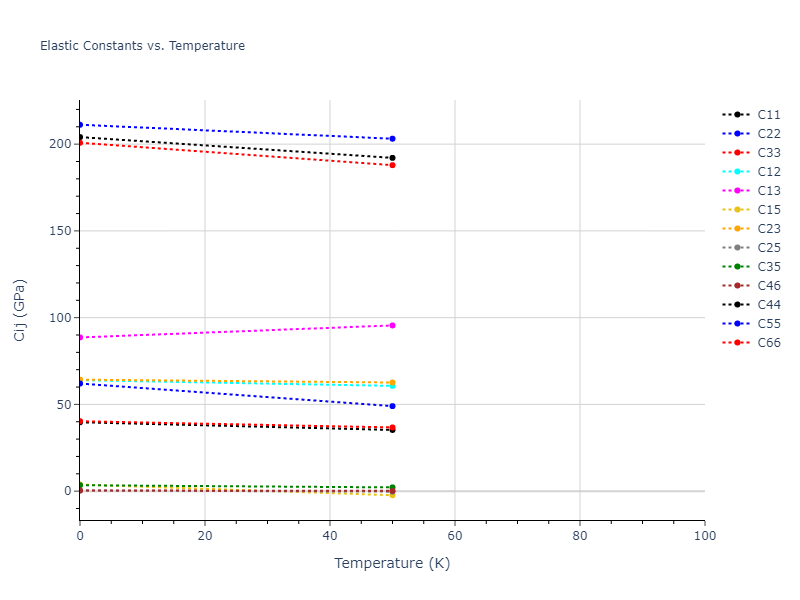Select the magenta C13 data point at 50 K
Viewport: 800px width, 600px height.
coord(392,325)
